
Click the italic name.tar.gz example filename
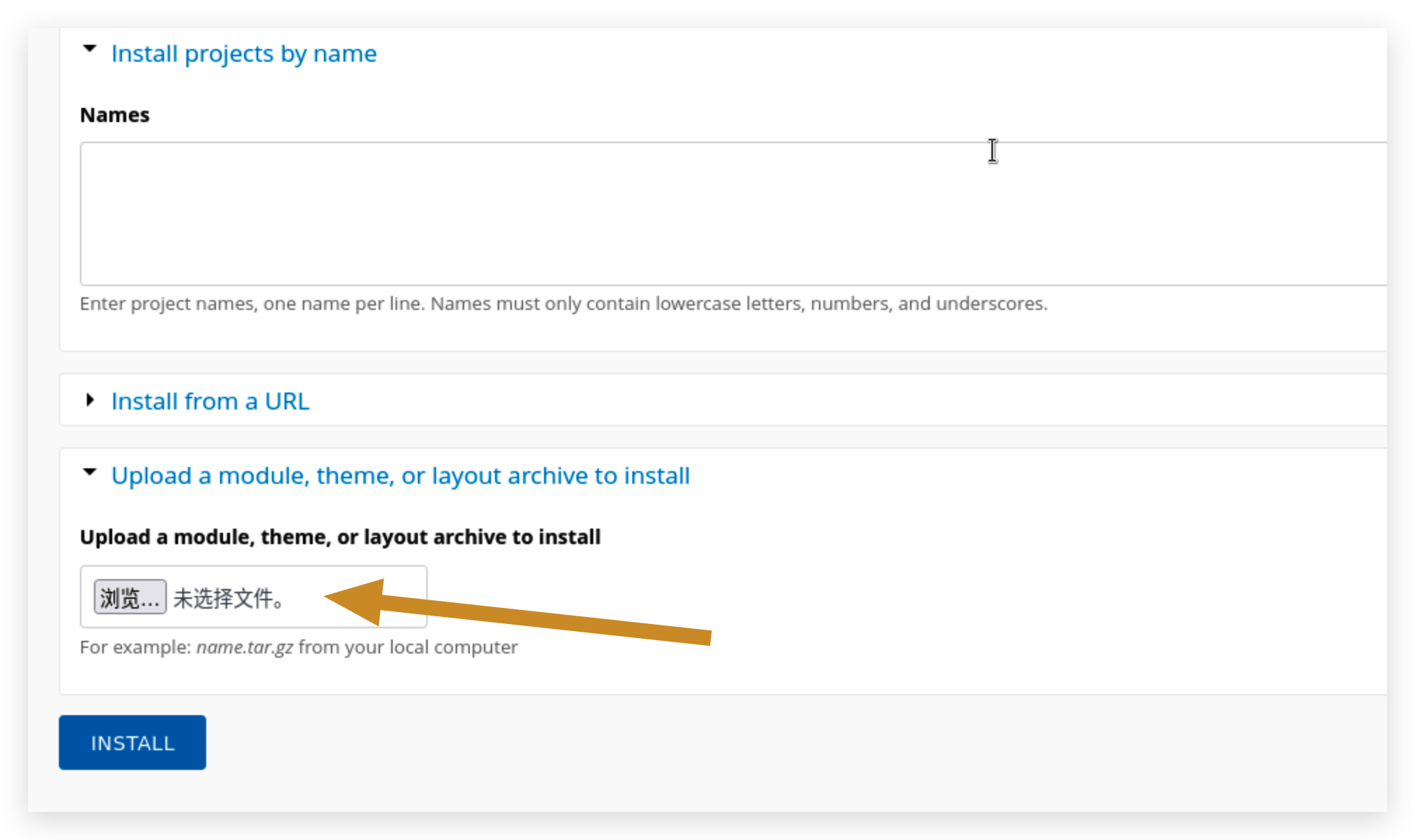tap(244, 646)
